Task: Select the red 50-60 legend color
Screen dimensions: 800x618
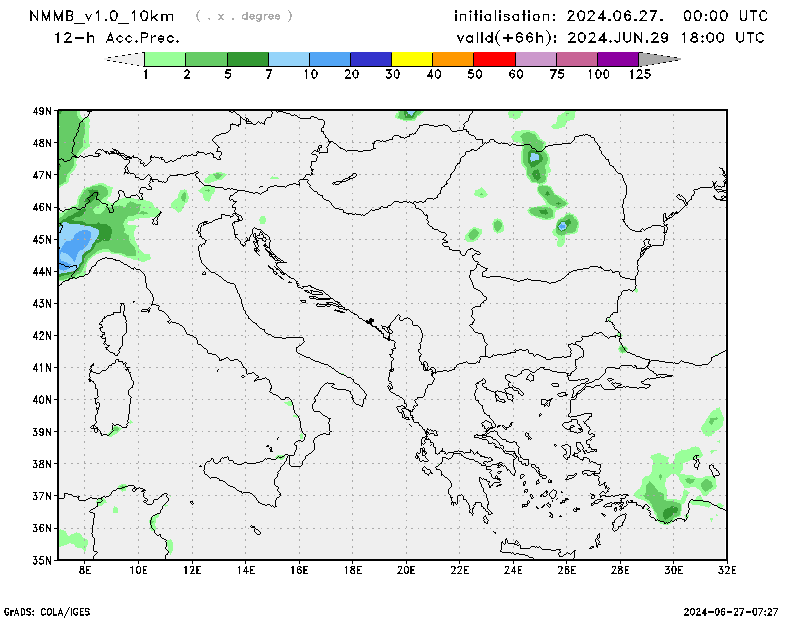Action: pyautogui.click(x=495, y=59)
